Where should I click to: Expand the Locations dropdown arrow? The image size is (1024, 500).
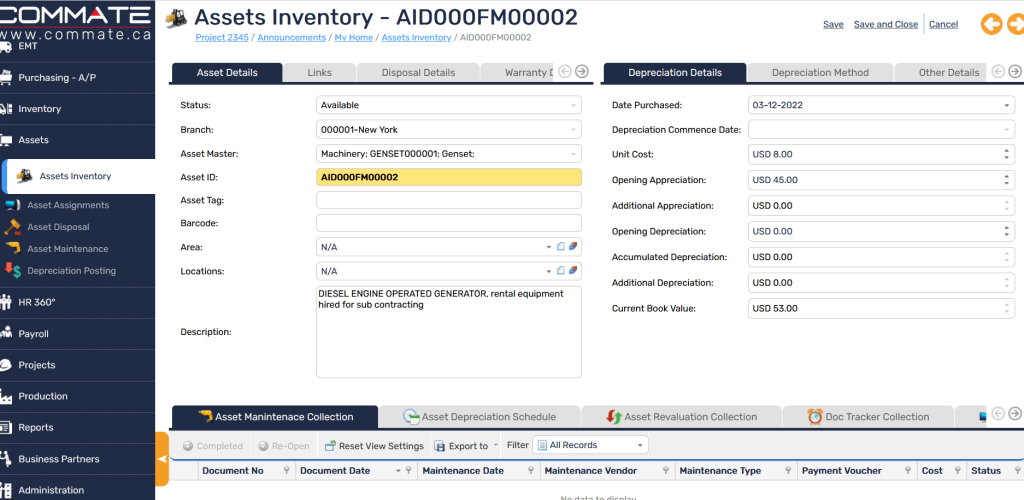[549, 271]
